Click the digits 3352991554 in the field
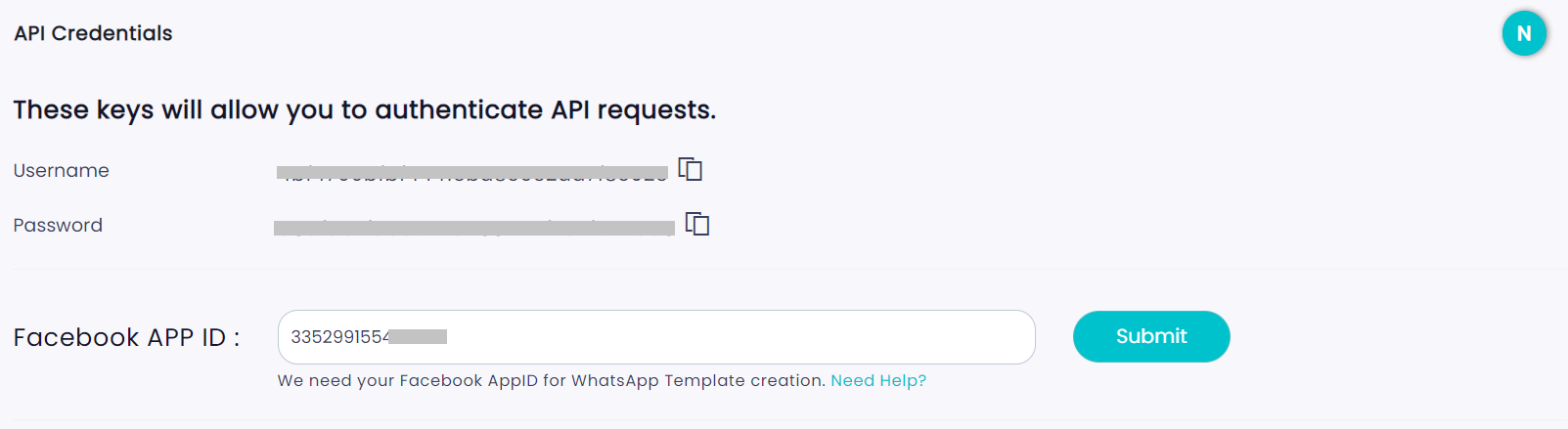This screenshot has width=1568, height=429. tap(339, 337)
